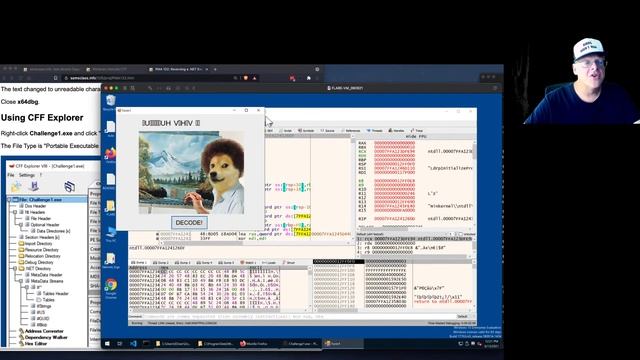Open the Settings menu in CFF Explorer

click(27, 175)
